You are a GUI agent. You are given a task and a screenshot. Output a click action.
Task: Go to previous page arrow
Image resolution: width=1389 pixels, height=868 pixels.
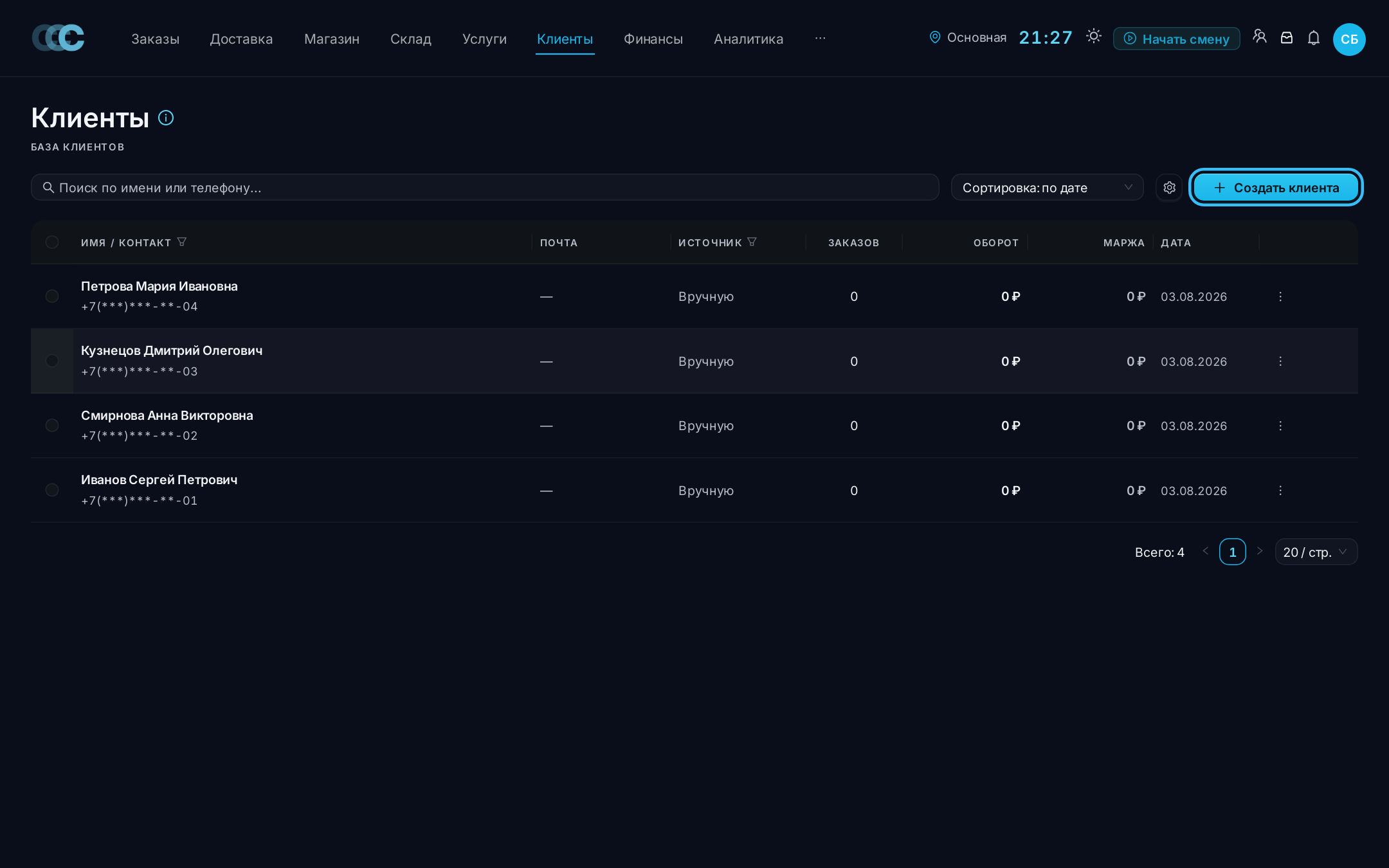(1206, 551)
